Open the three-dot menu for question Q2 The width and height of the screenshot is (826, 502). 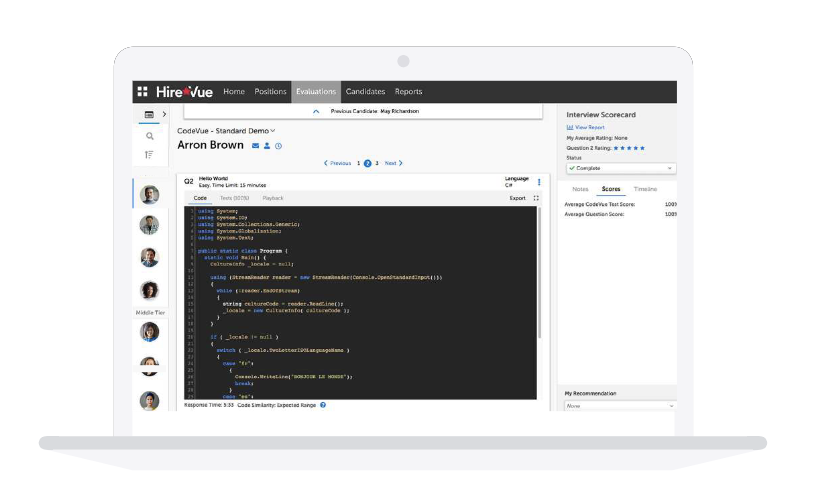539,182
